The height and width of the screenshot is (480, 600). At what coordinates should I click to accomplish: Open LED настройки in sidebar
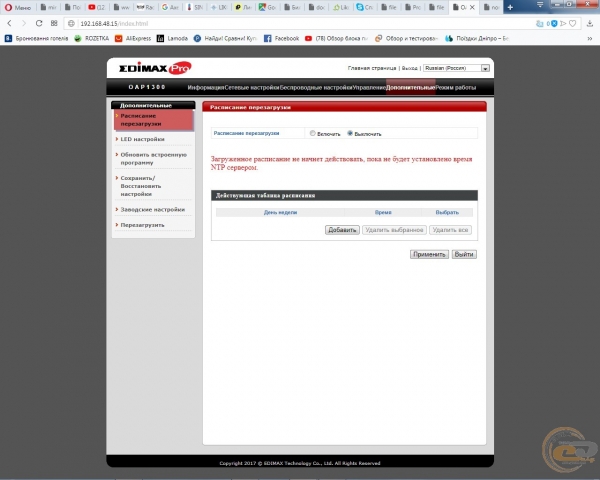click(142, 139)
